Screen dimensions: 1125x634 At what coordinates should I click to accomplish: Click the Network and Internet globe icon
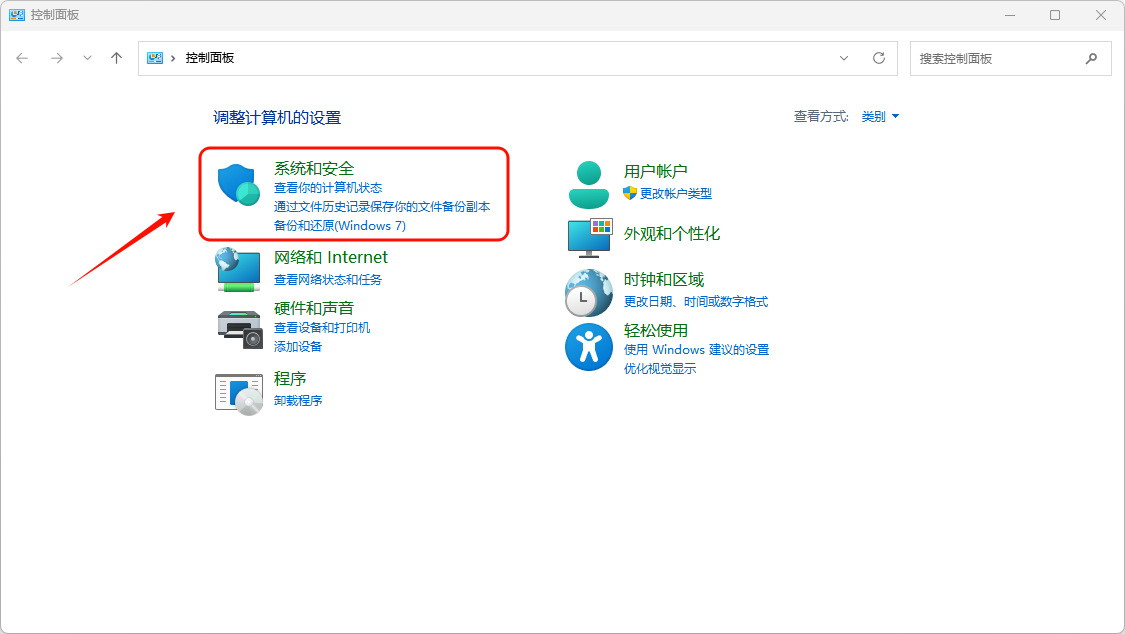238,269
